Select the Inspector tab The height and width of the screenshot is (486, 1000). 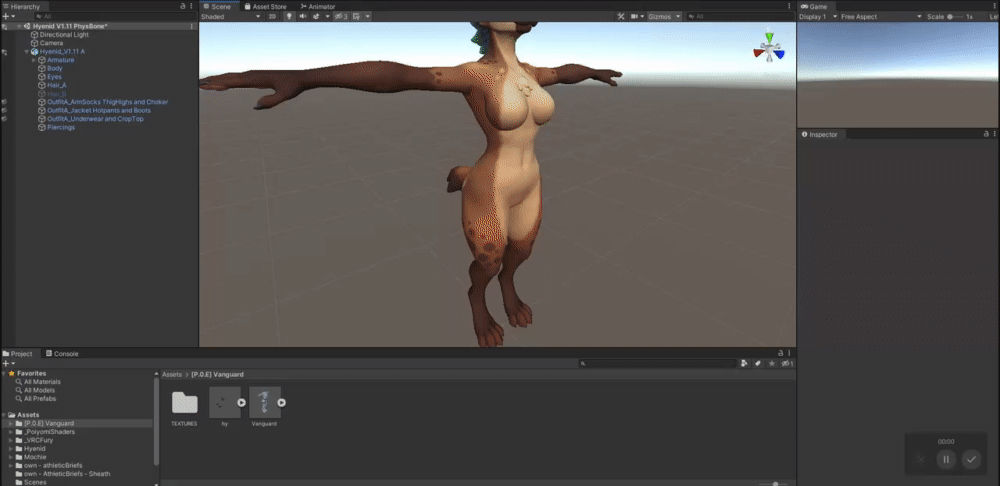[820, 135]
